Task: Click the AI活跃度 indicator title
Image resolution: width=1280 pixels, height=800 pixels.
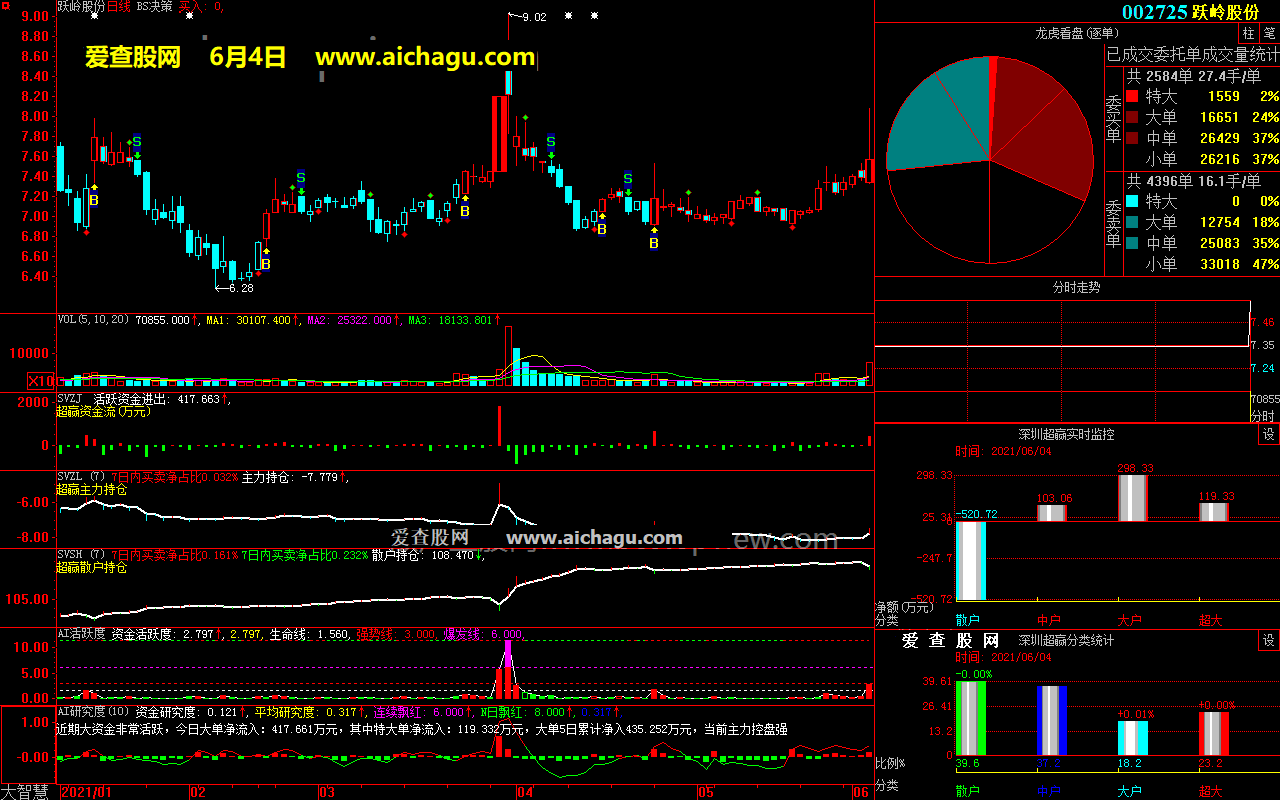Action: point(81,634)
